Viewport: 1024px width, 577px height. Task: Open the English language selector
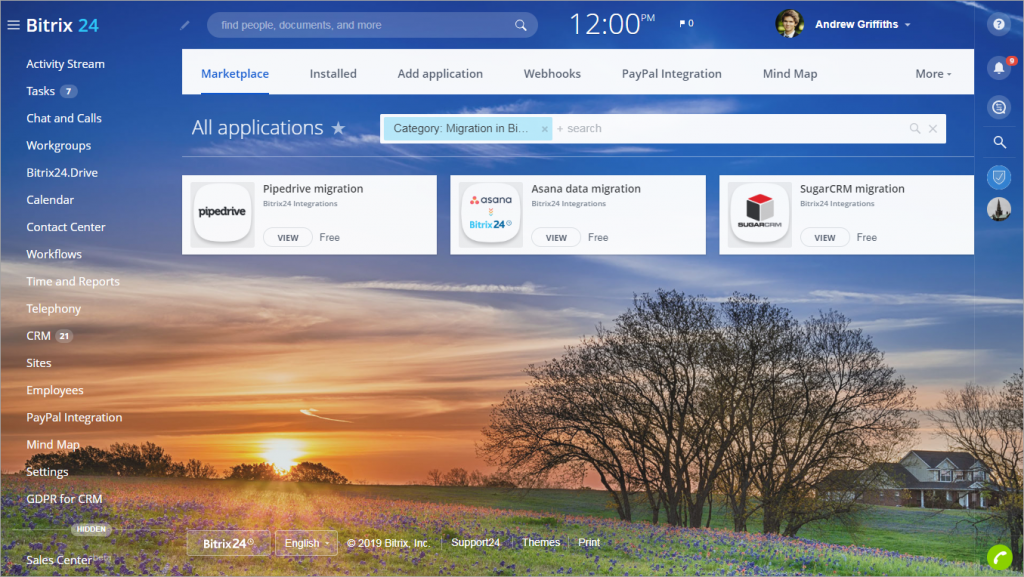tap(306, 543)
